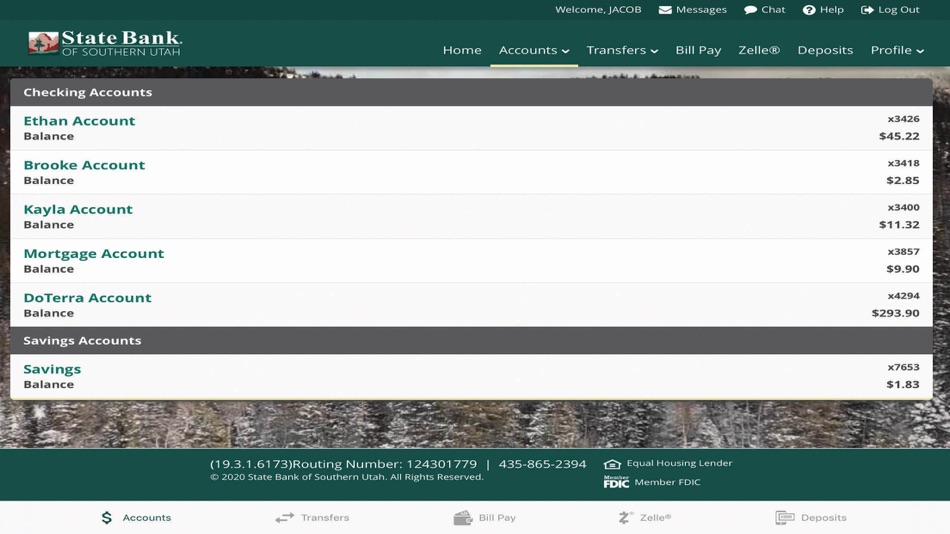Open the Kayla Account link

(78, 209)
